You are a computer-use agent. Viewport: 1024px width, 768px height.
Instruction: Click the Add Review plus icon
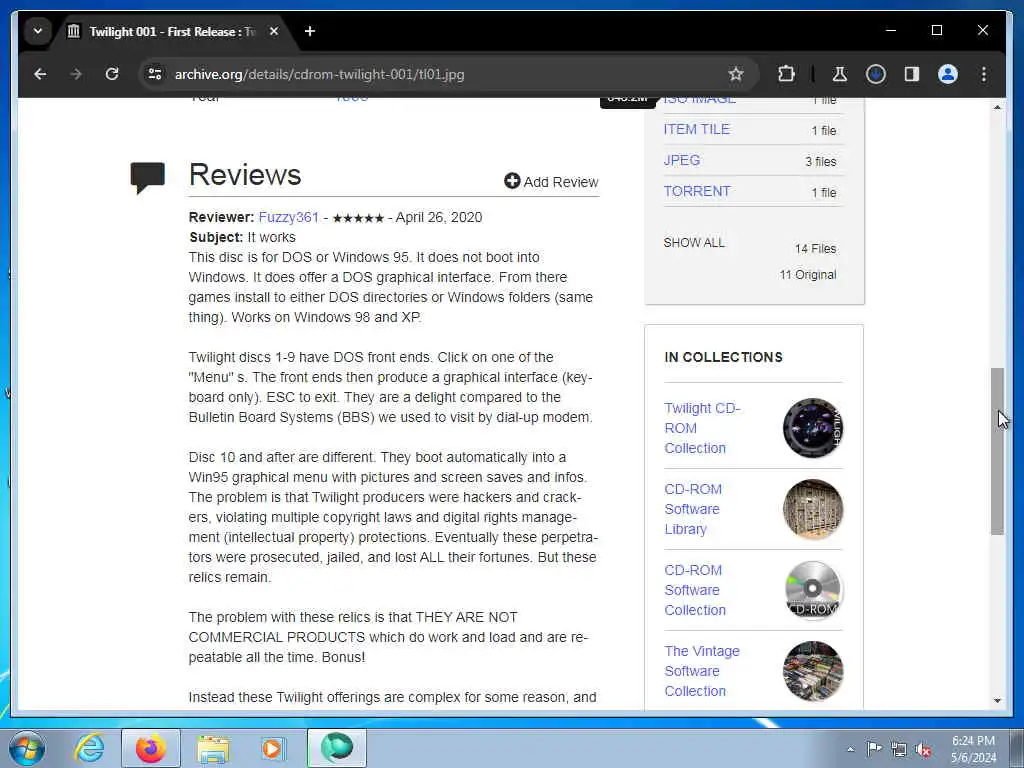[x=512, y=182]
